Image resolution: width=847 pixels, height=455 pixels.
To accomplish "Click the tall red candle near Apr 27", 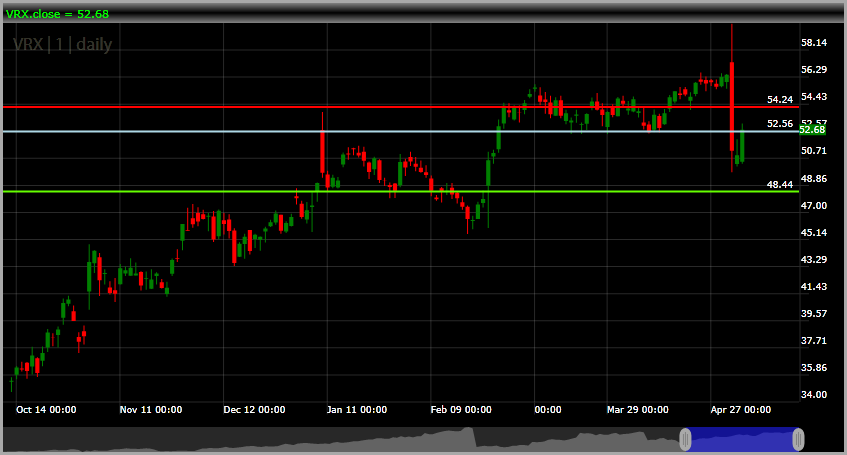I will coord(732,106).
